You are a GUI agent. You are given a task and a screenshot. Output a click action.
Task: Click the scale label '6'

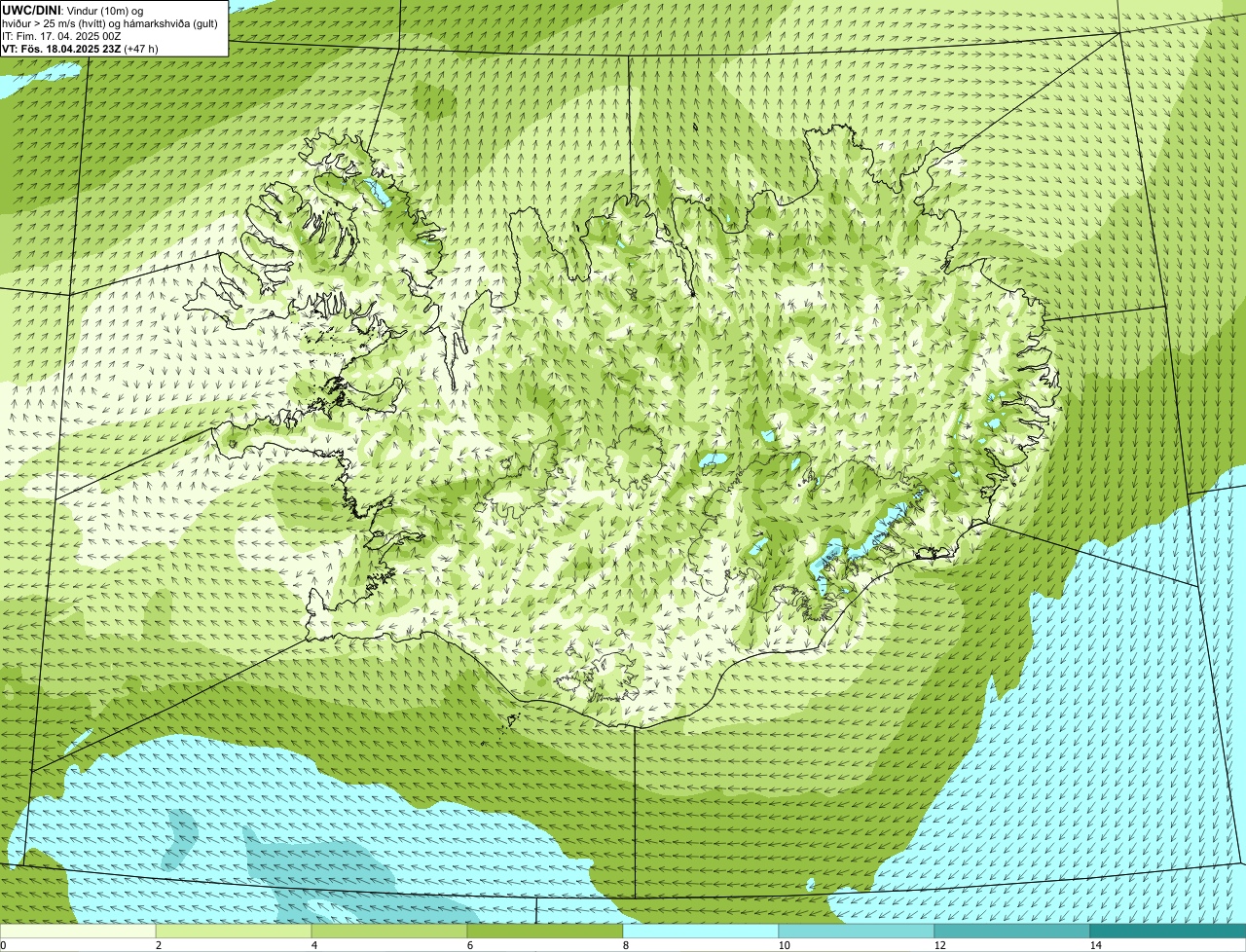469,945
